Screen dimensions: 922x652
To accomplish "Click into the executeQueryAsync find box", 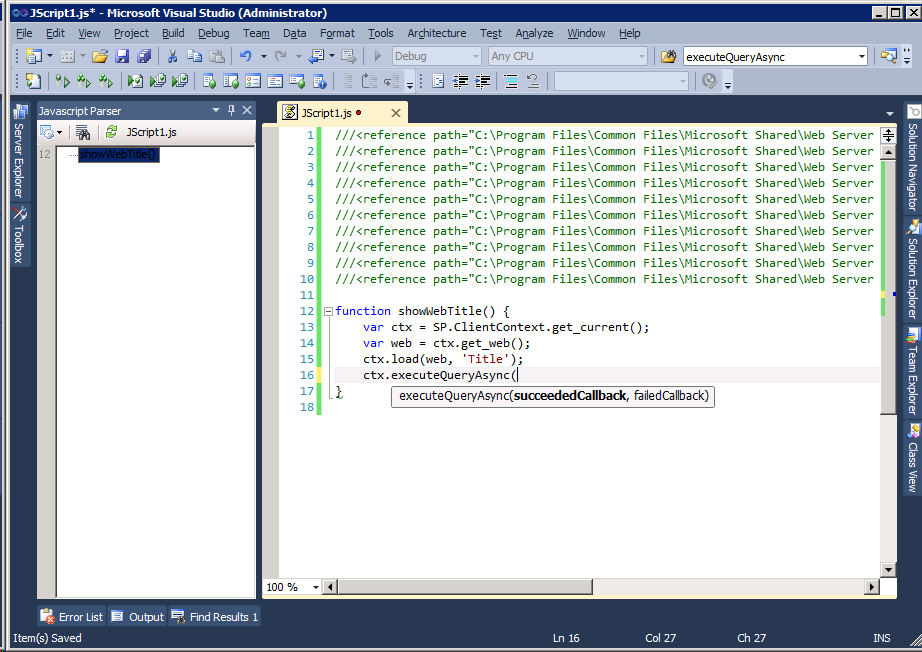I will [x=769, y=57].
